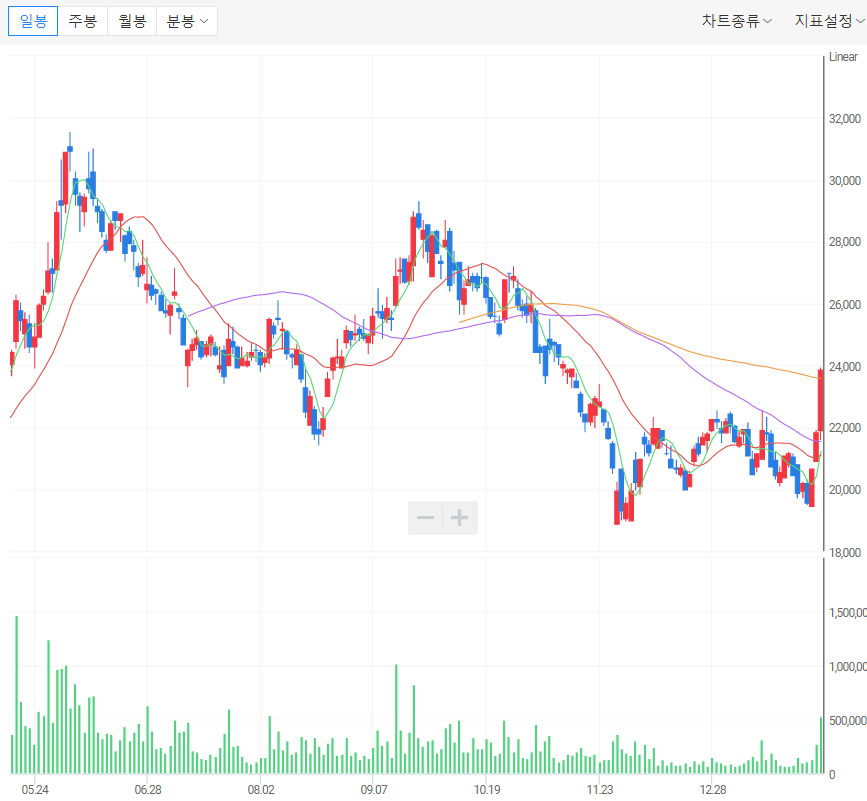Image resolution: width=867 pixels, height=801 pixels.
Task: Click the Linear scale label
Action: point(843,57)
